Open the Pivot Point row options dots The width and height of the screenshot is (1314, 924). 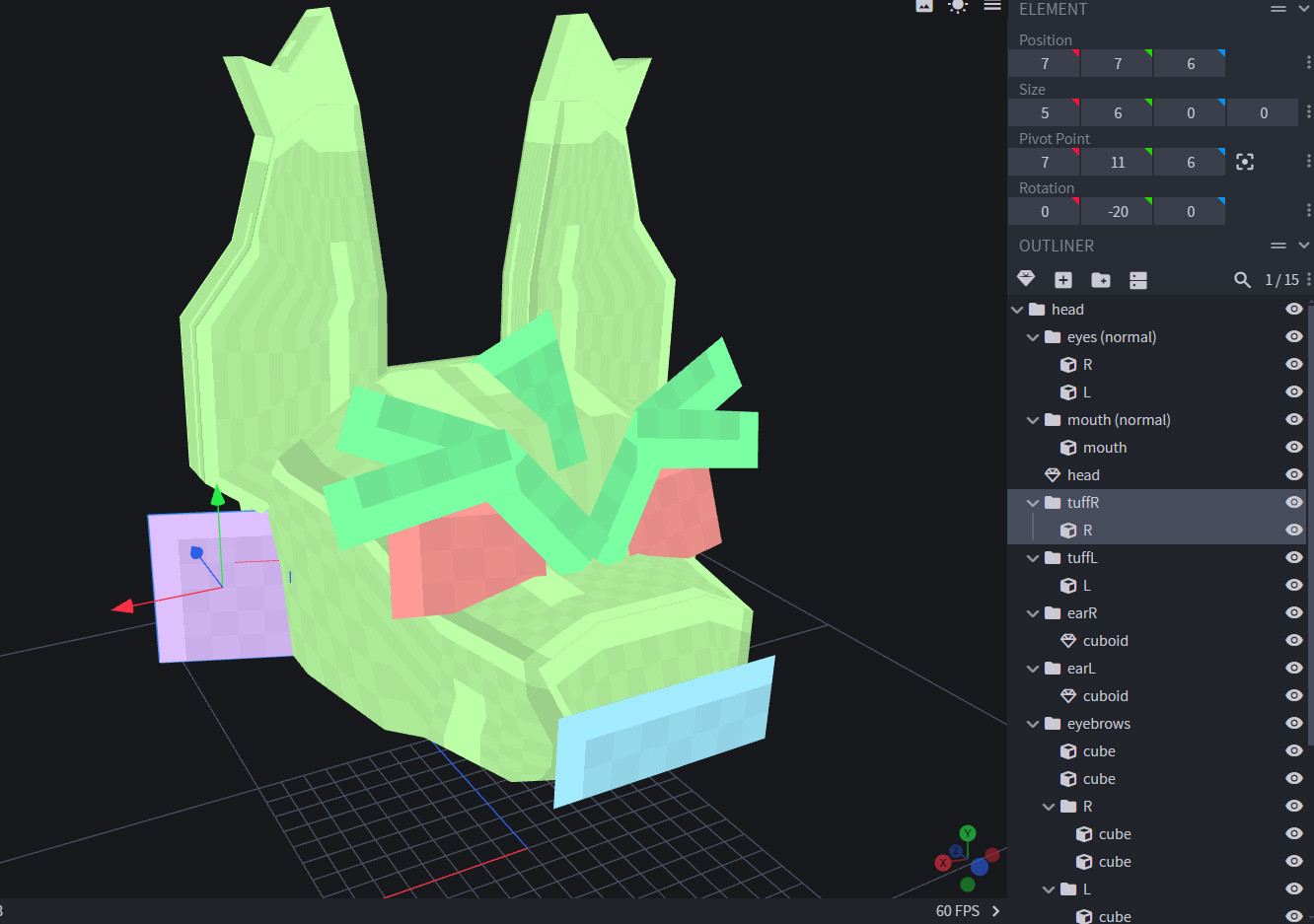1308,162
